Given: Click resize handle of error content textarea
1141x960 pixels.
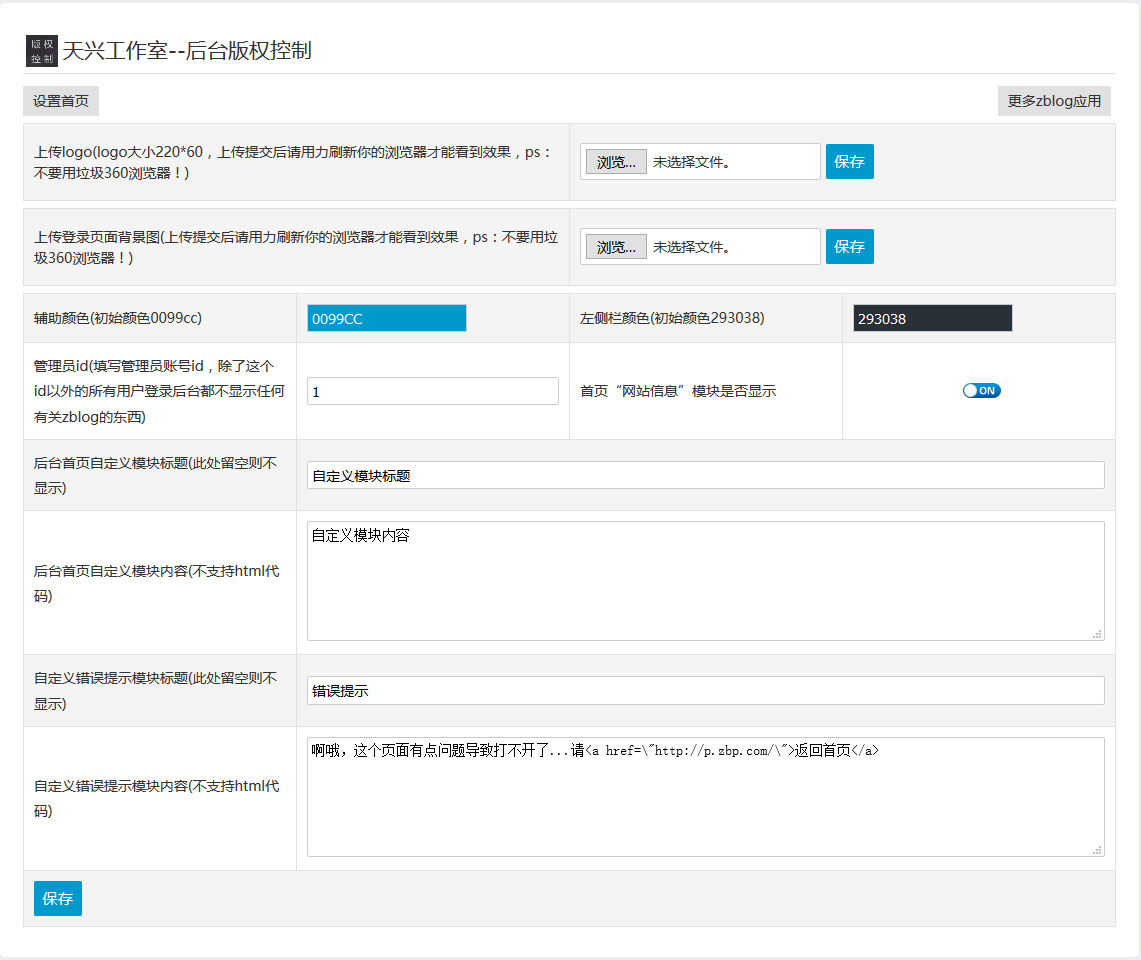Looking at the screenshot, I should pos(1097,849).
